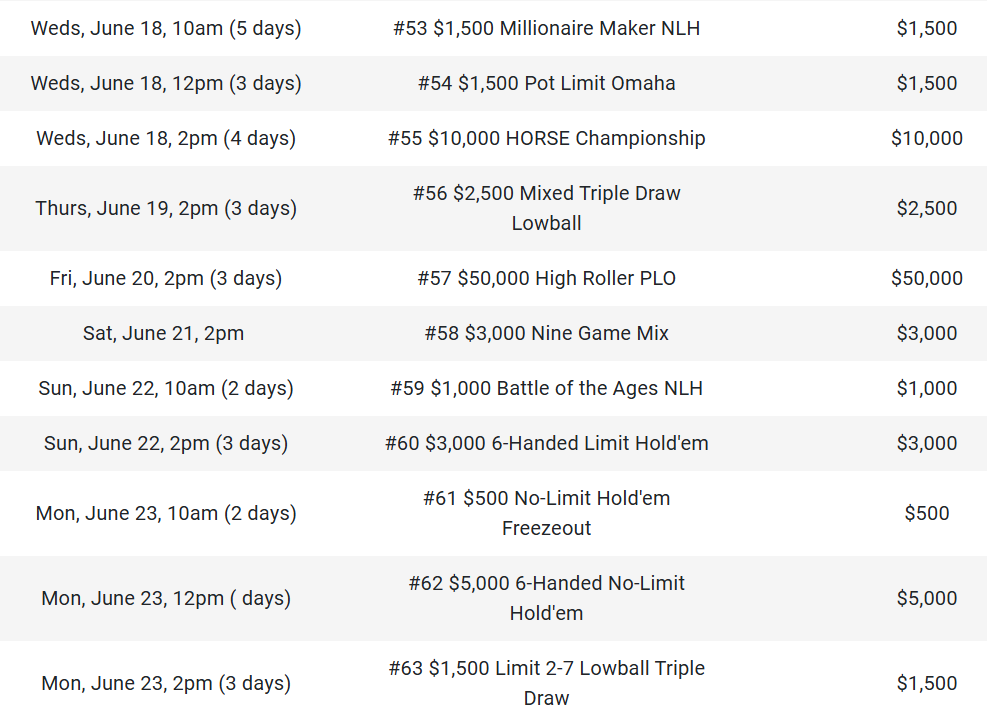Select the Thurs, June 19, 2pm date
This screenshot has width=987, height=710.
tap(166, 208)
